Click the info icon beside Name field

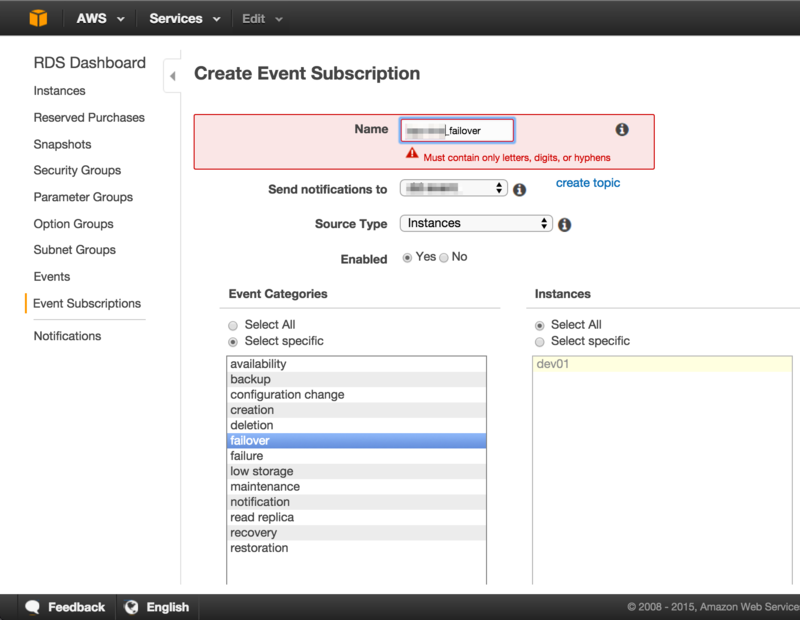tap(621, 130)
